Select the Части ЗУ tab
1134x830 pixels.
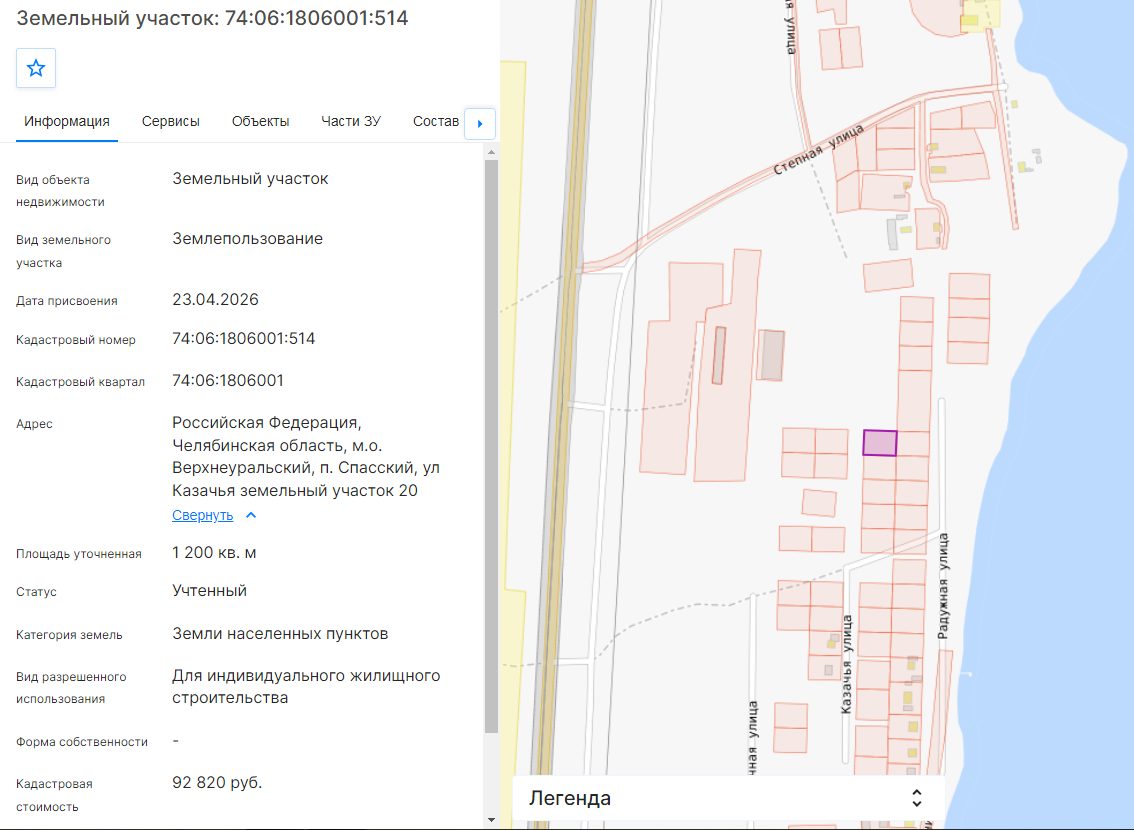point(351,121)
